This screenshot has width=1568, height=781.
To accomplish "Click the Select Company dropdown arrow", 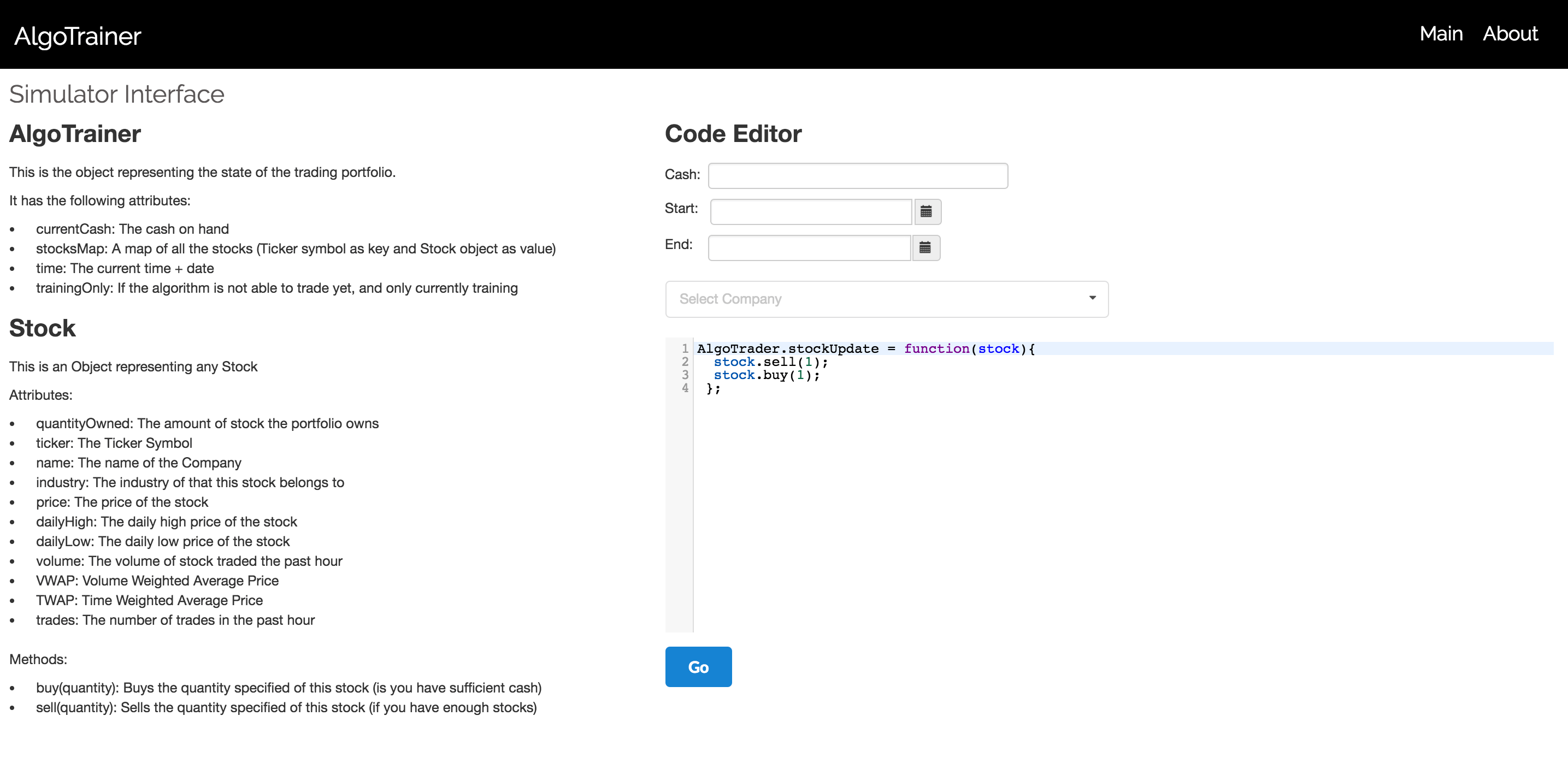I will [x=1092, y=298].
